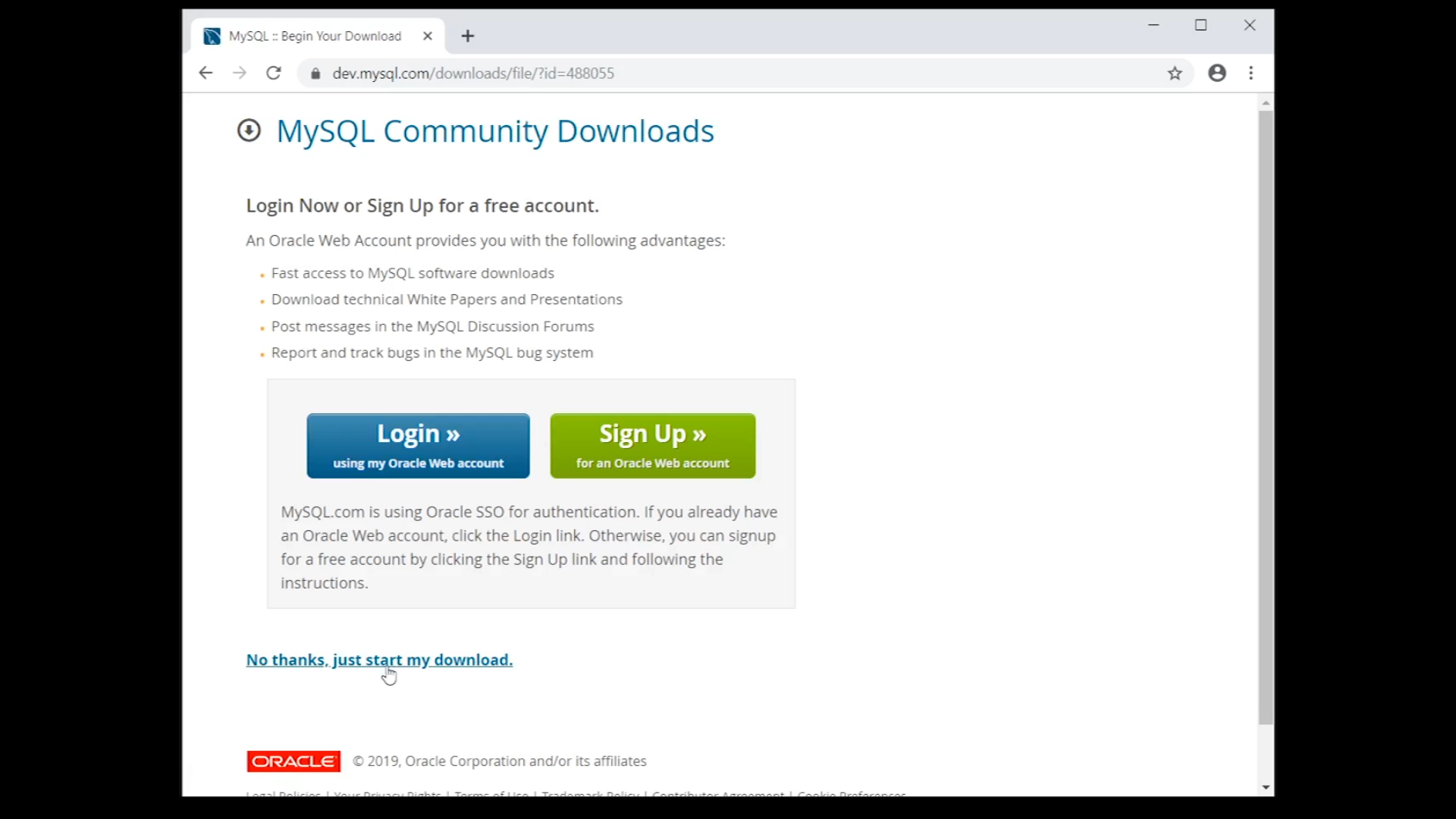
Task: Click 'No thanks, just start my download'
Action: pos(379,660)
